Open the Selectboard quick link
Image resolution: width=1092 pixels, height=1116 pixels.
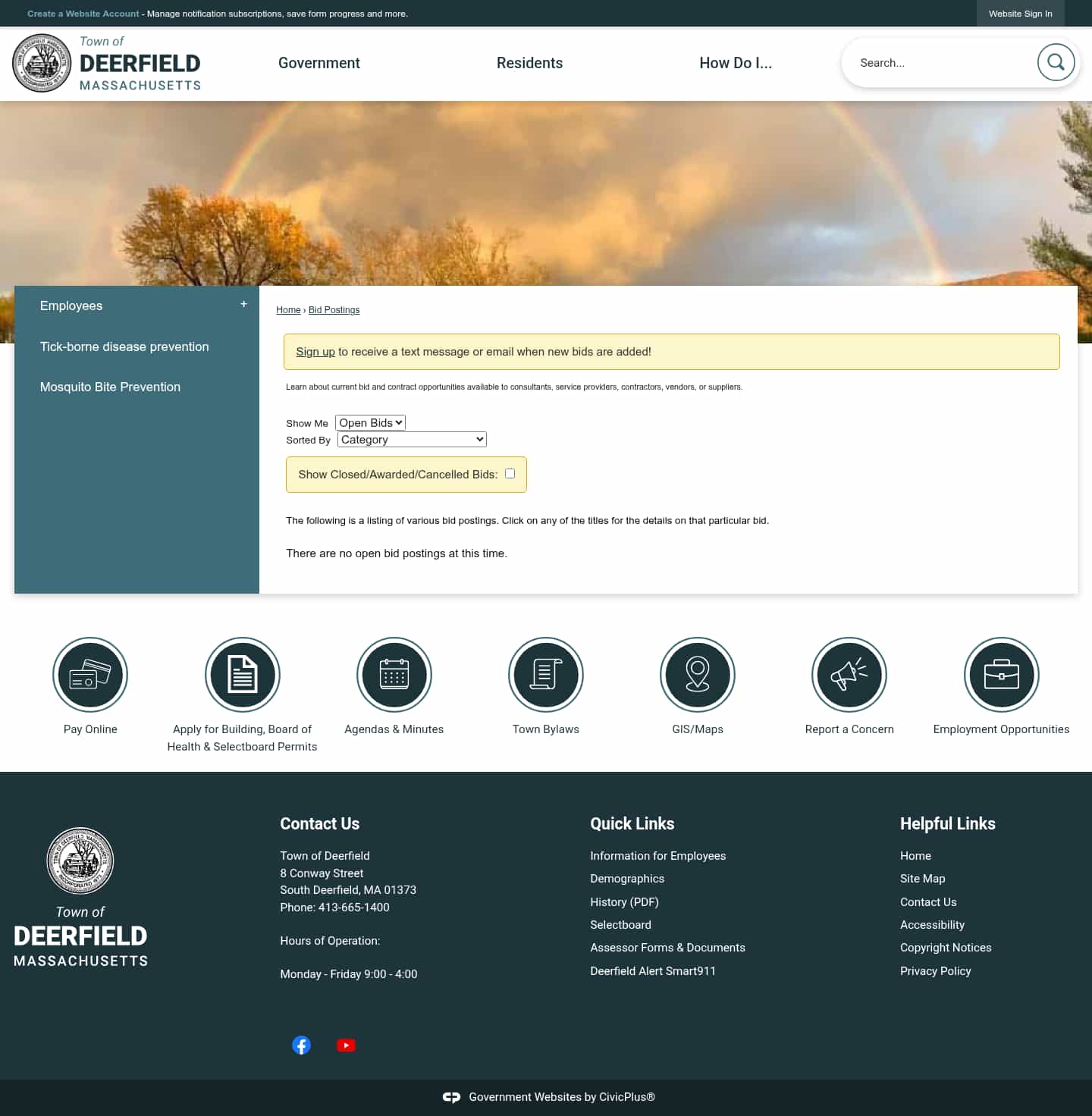620,925
